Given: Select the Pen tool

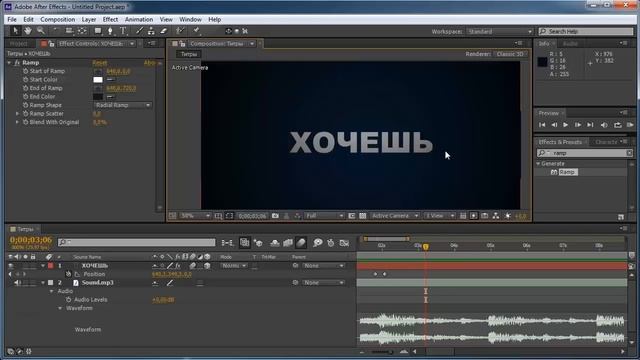Looking at the screenshot, I should click(x=110, y=31).
